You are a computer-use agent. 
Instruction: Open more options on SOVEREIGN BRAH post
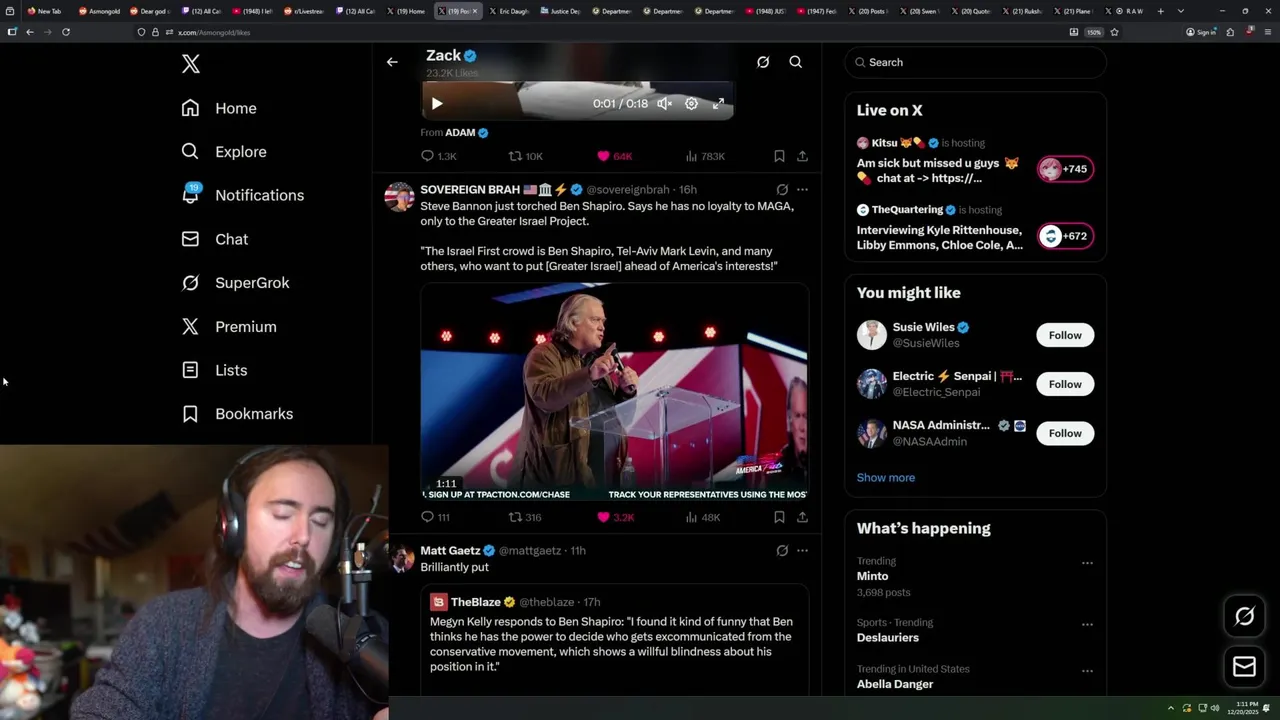pos(802,189)
